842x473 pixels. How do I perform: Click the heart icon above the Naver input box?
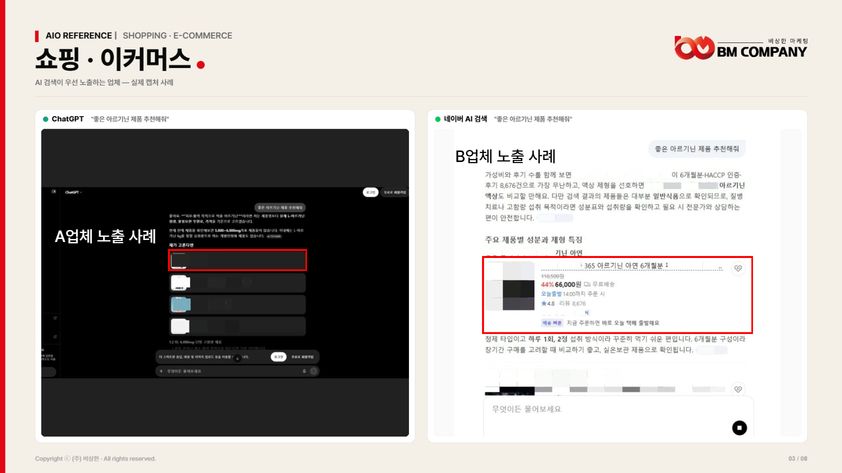(x=738, y=389)
